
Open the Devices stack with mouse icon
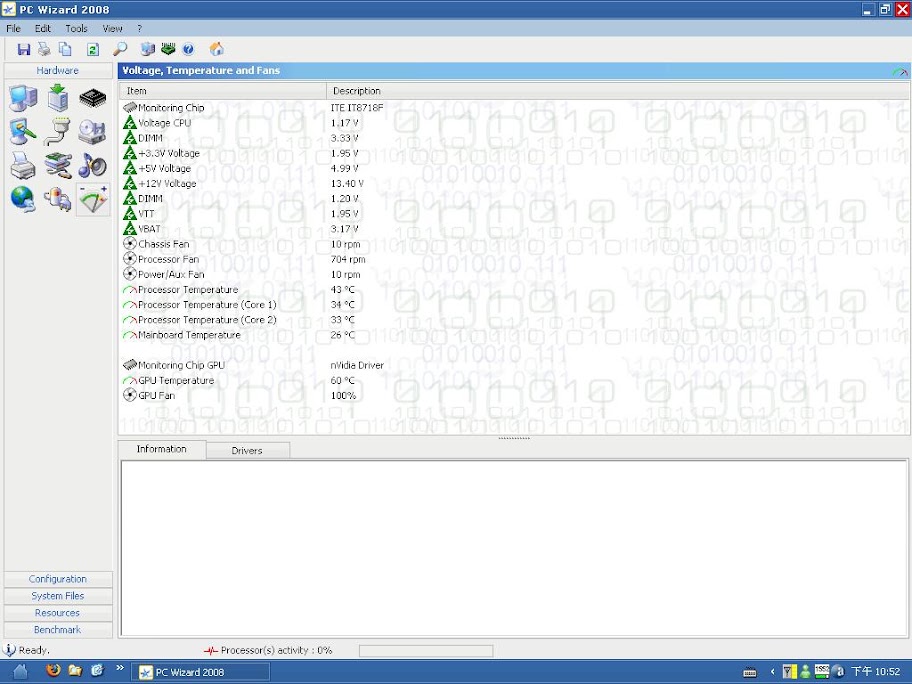point(58,166)
